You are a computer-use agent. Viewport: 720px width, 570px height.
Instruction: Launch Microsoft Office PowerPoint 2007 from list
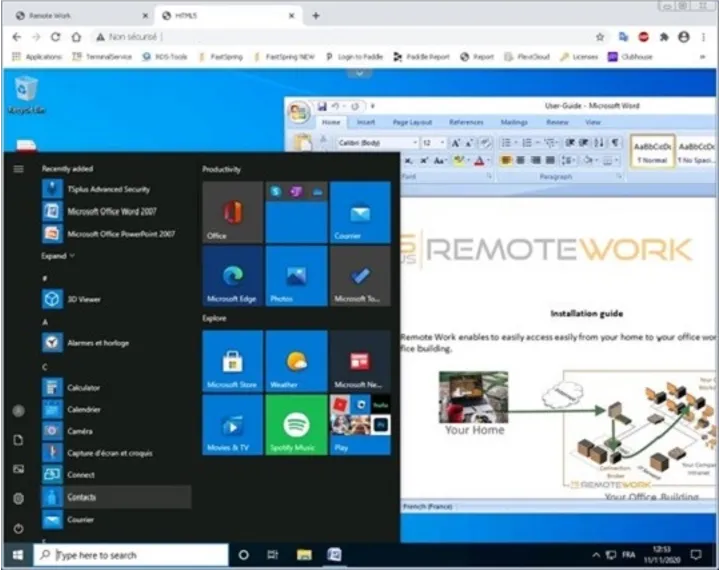[116, 234]
